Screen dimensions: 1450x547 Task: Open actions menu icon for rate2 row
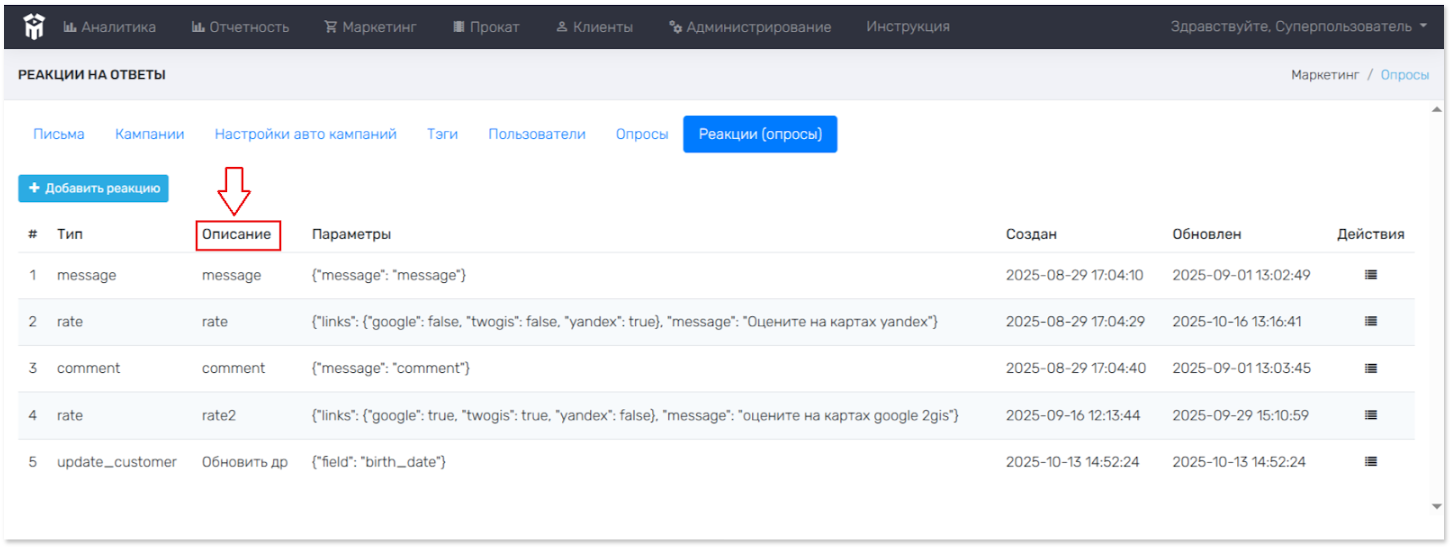[1370, 415]
